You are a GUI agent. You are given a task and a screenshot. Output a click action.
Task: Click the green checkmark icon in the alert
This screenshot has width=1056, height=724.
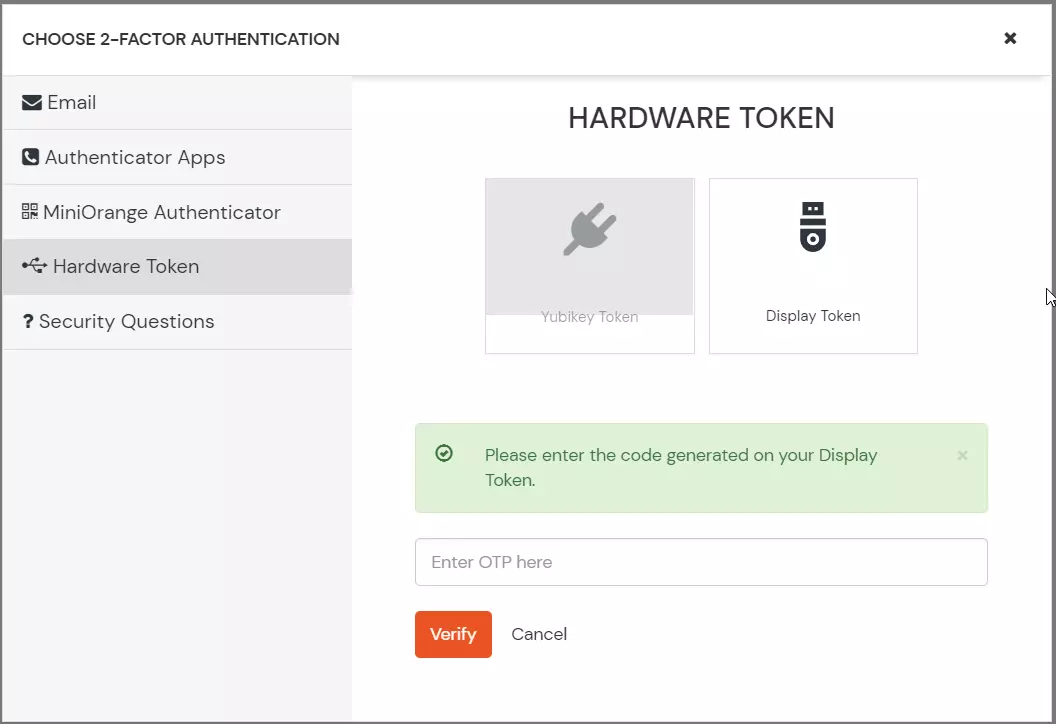tap(444, 455)
